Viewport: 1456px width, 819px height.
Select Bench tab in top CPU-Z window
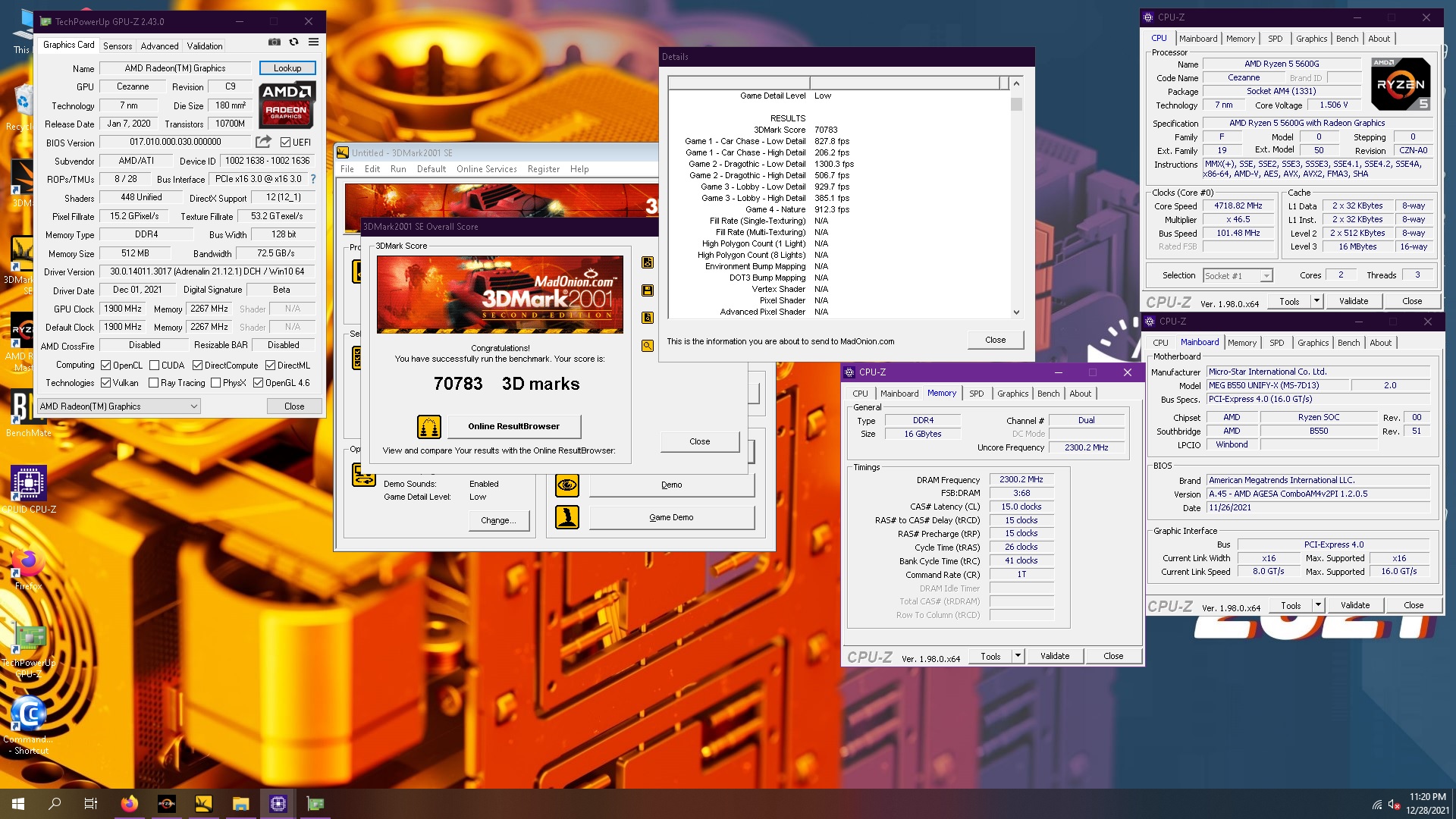click(1347, 39)
